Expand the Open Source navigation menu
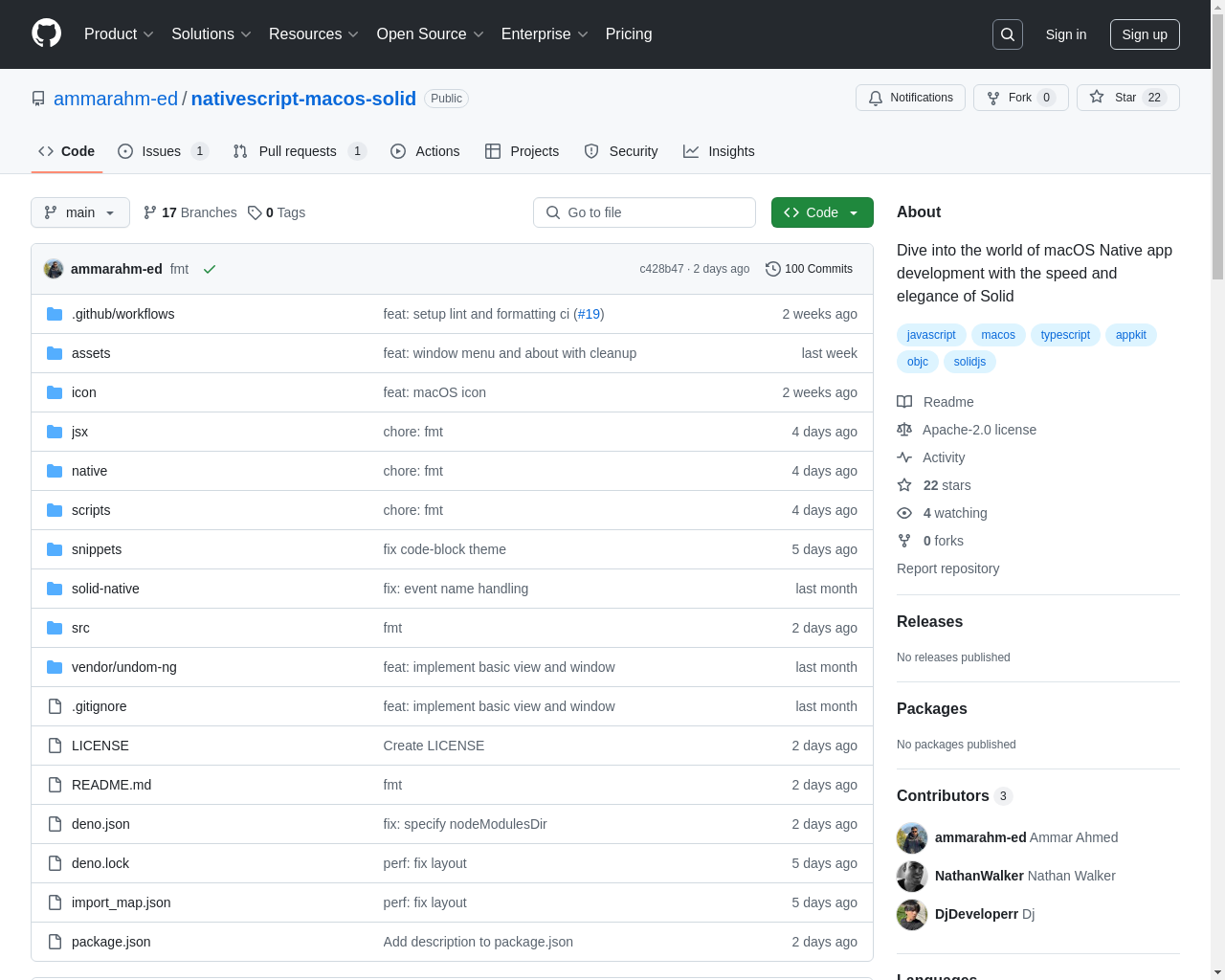The image size is (1225, 980). click(431, 34)
